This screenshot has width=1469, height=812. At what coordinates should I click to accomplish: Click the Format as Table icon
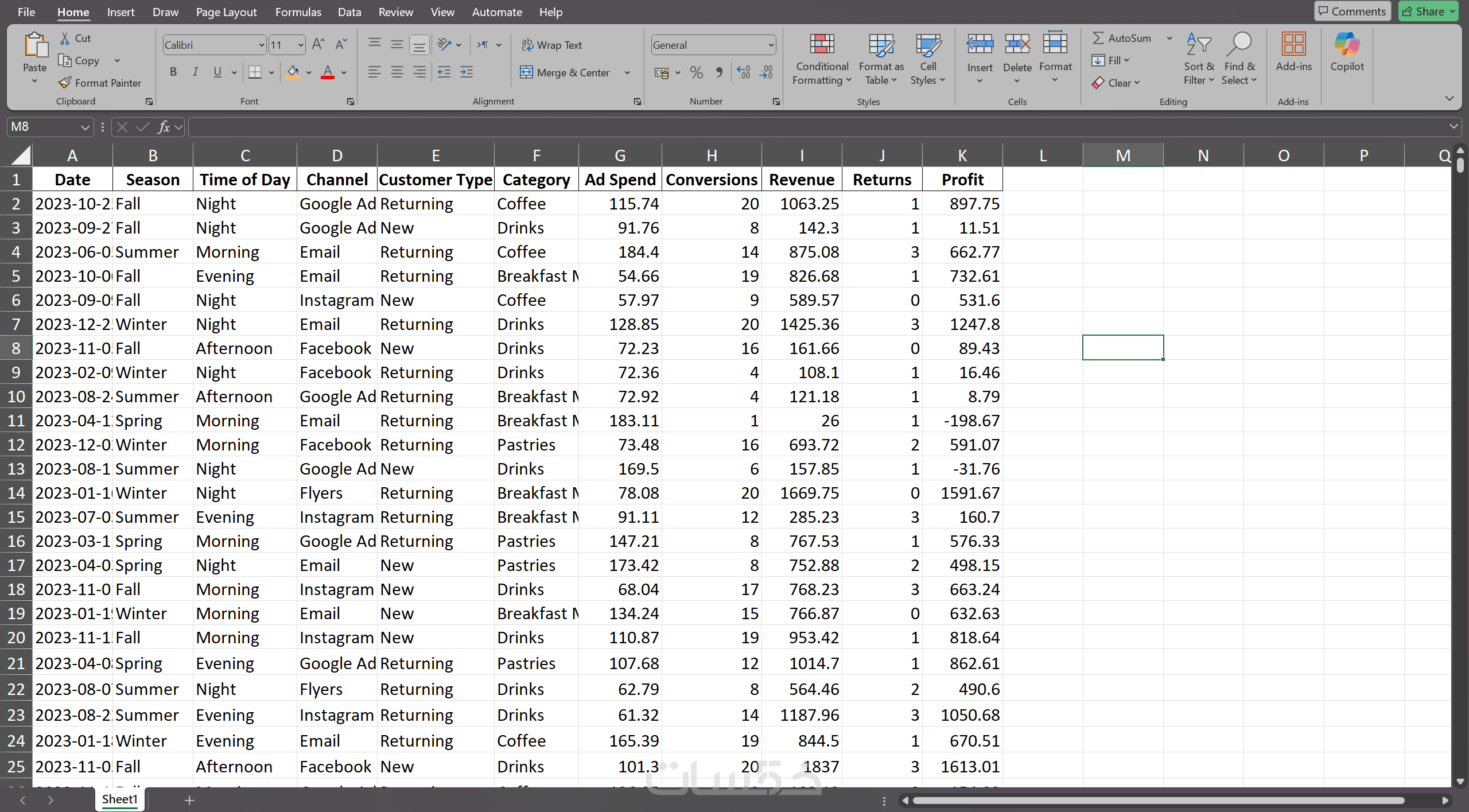coord(881,46)
